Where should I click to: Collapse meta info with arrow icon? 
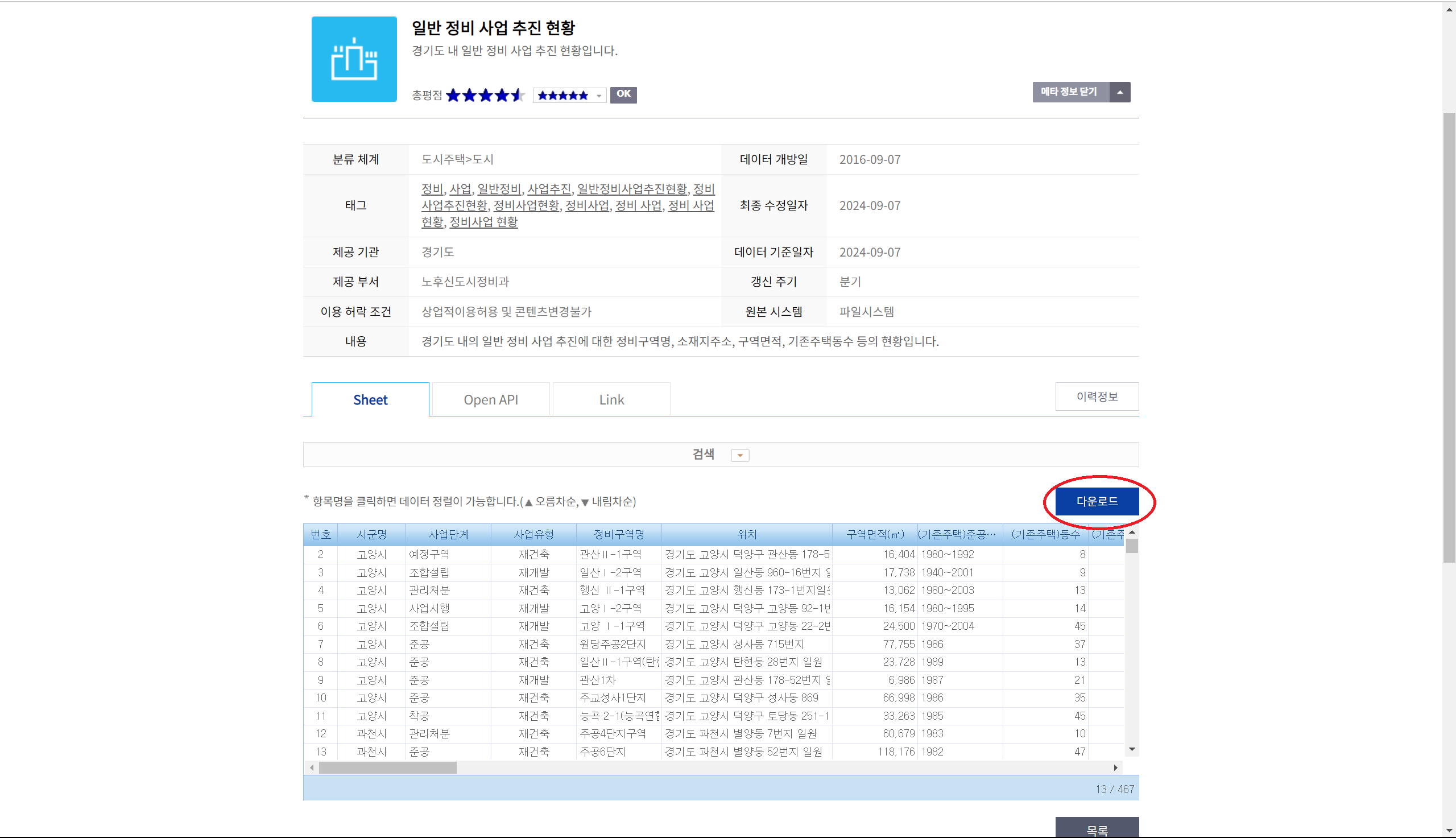(1119, 92)
